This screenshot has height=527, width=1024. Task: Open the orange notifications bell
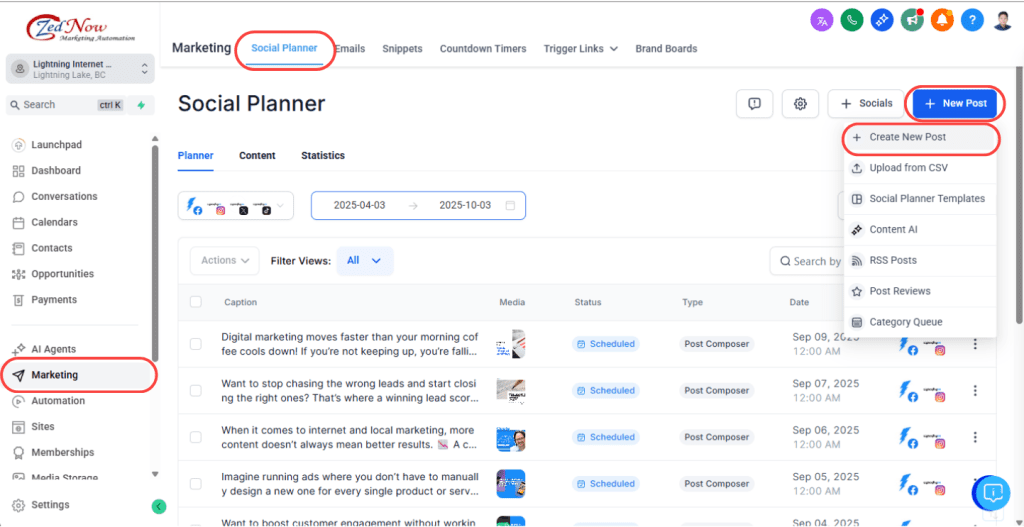point(942,20)
